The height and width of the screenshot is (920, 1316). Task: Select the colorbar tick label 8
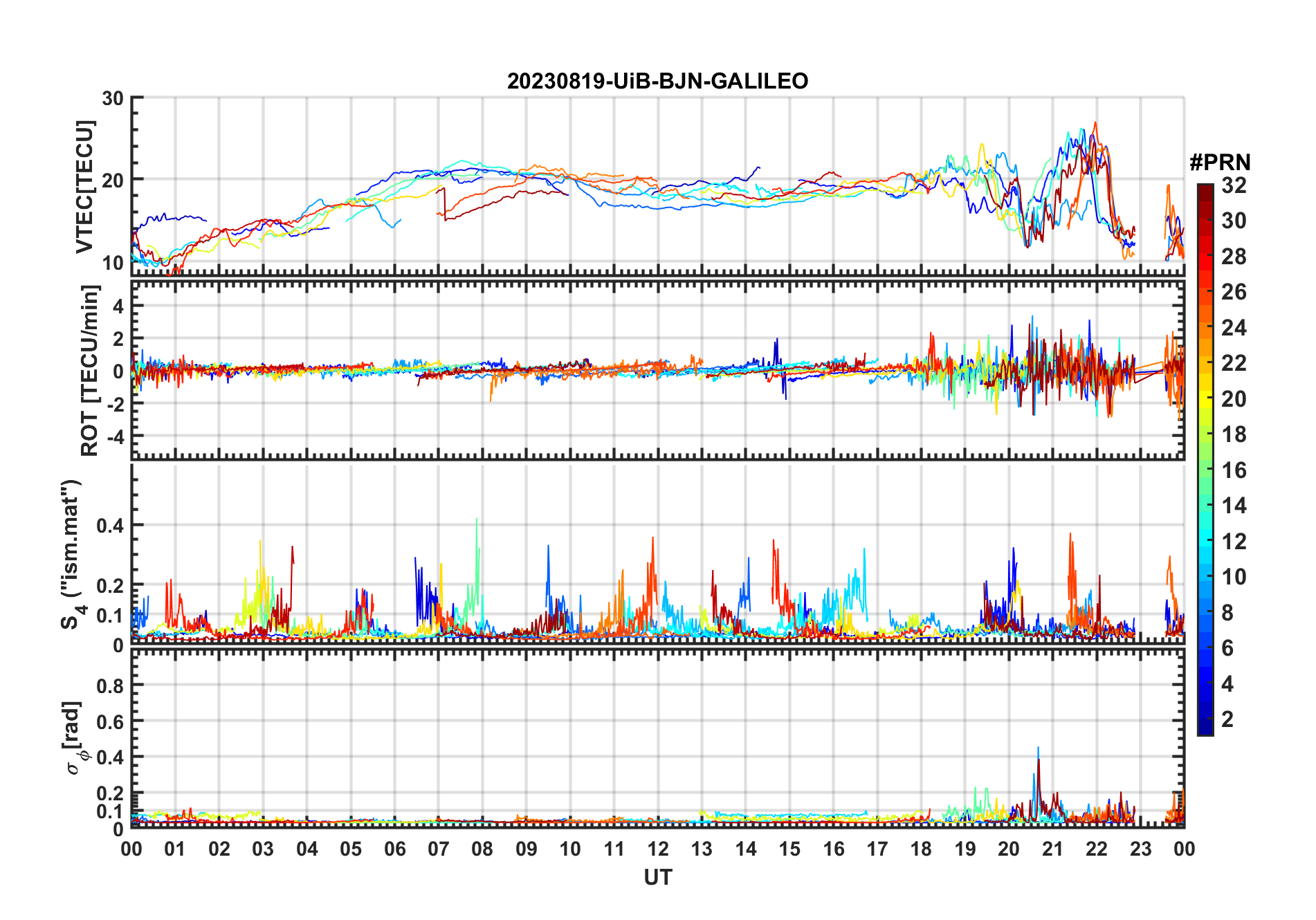click(1227, 613)
